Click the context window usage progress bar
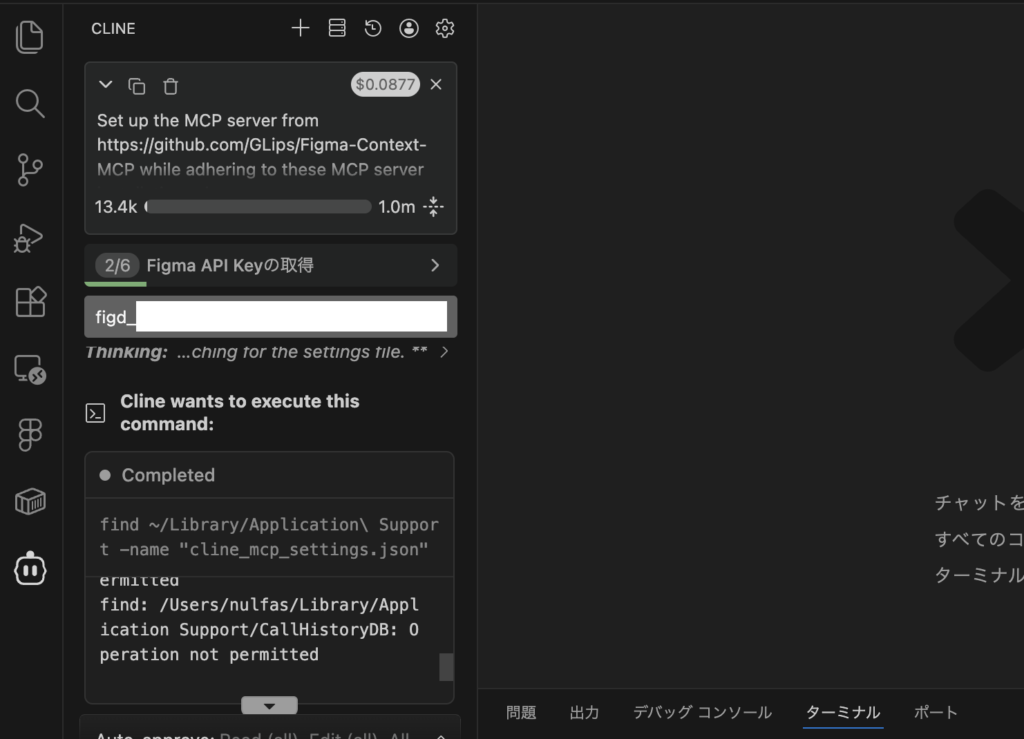This screenshot has width=1024, height=739. click(258, 207)
